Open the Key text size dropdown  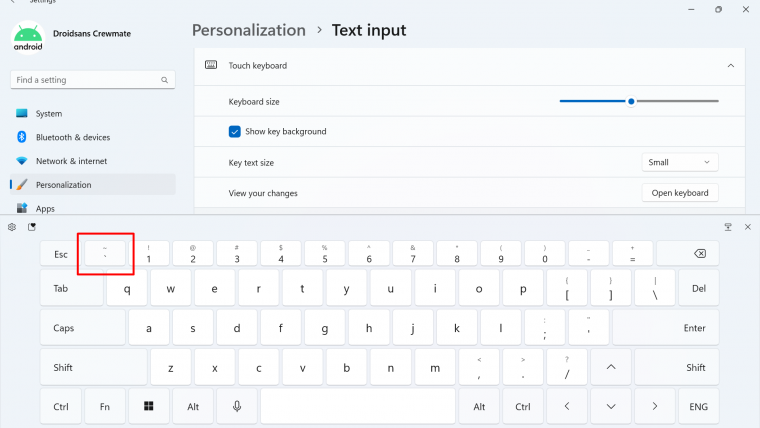(x=679, y=162)
